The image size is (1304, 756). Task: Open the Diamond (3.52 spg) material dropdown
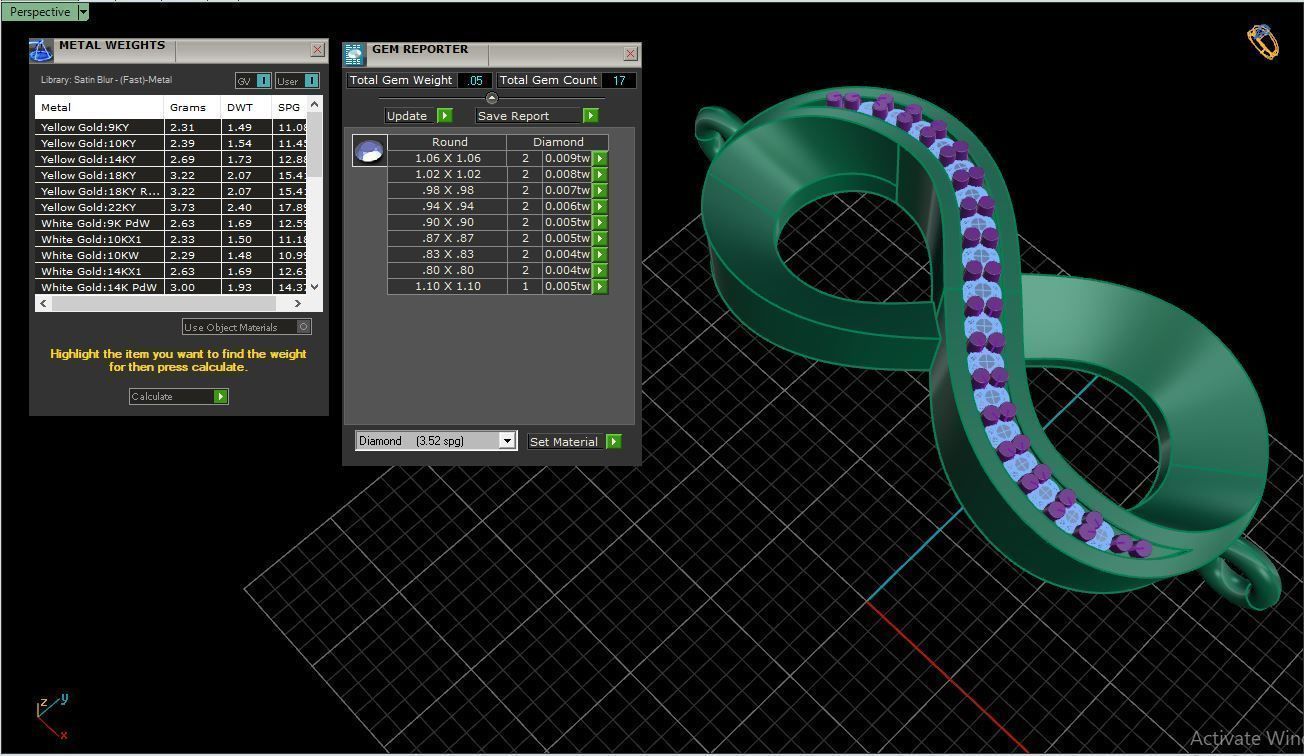(x=507, y=441)
